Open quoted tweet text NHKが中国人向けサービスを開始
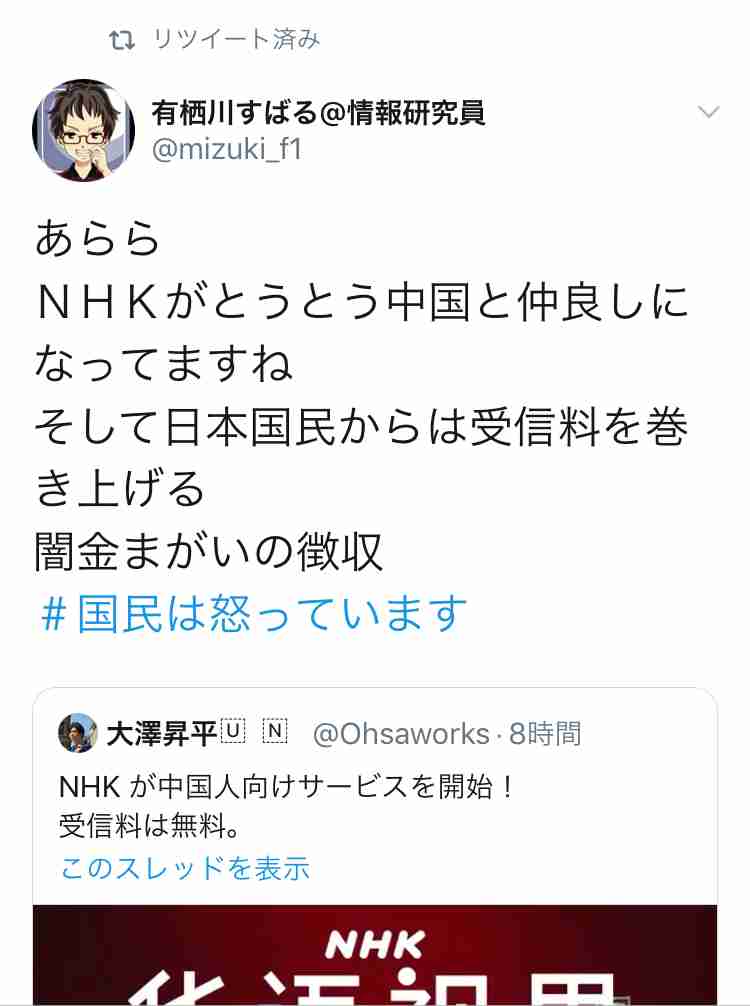 pos(287,787)
